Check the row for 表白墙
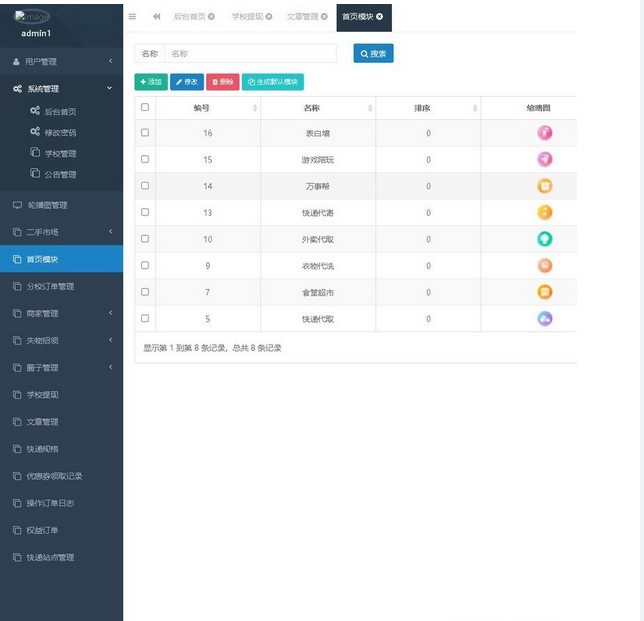This screenshot has width=644, height=621. point(145,133)
